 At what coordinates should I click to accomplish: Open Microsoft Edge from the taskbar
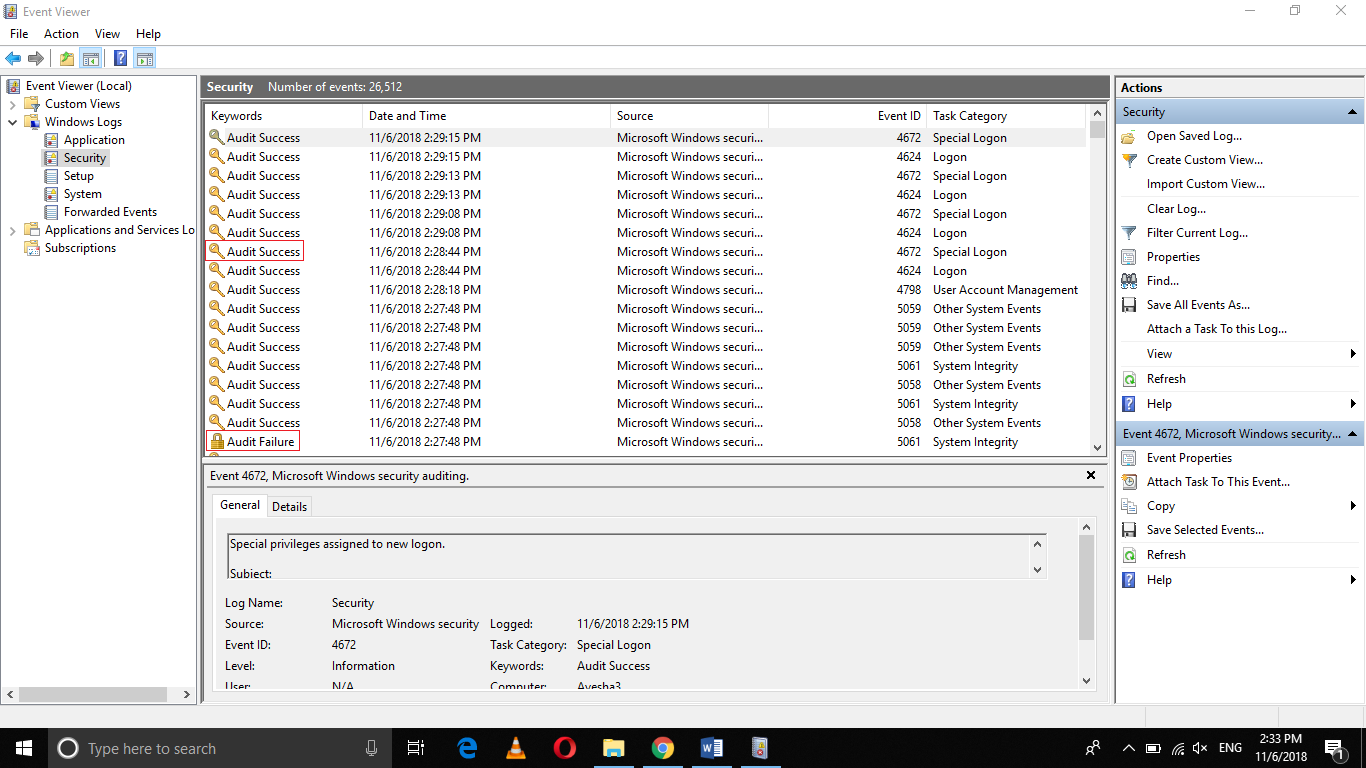click(467, 748)
